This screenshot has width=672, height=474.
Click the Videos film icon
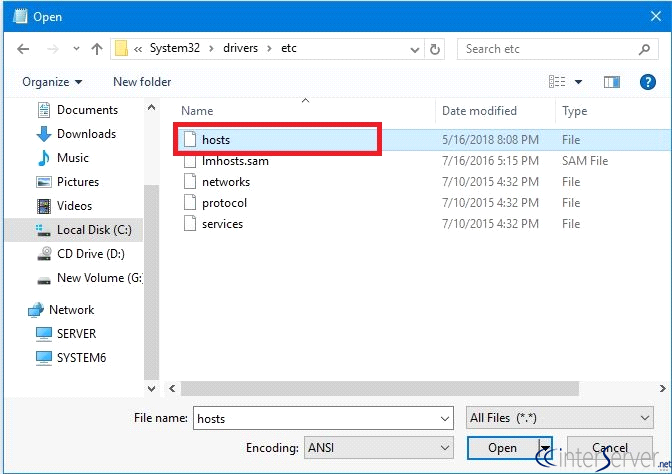pyautogui.click(x=44, y=206)
